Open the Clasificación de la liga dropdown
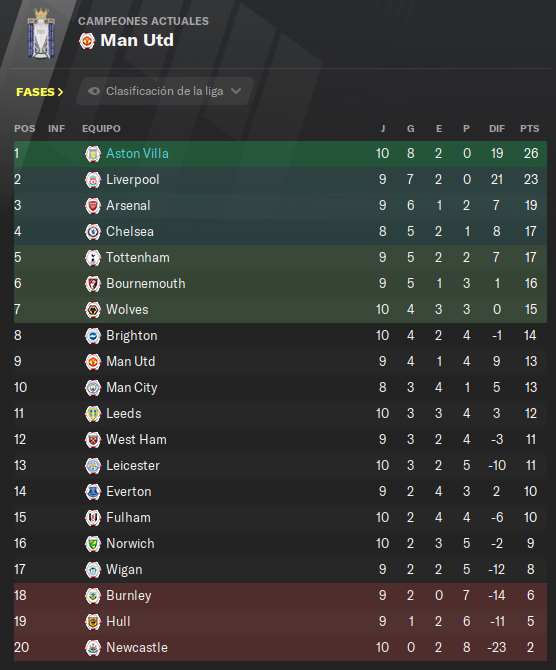The width and height of the screenshot is (556, 670). point(165,91)
